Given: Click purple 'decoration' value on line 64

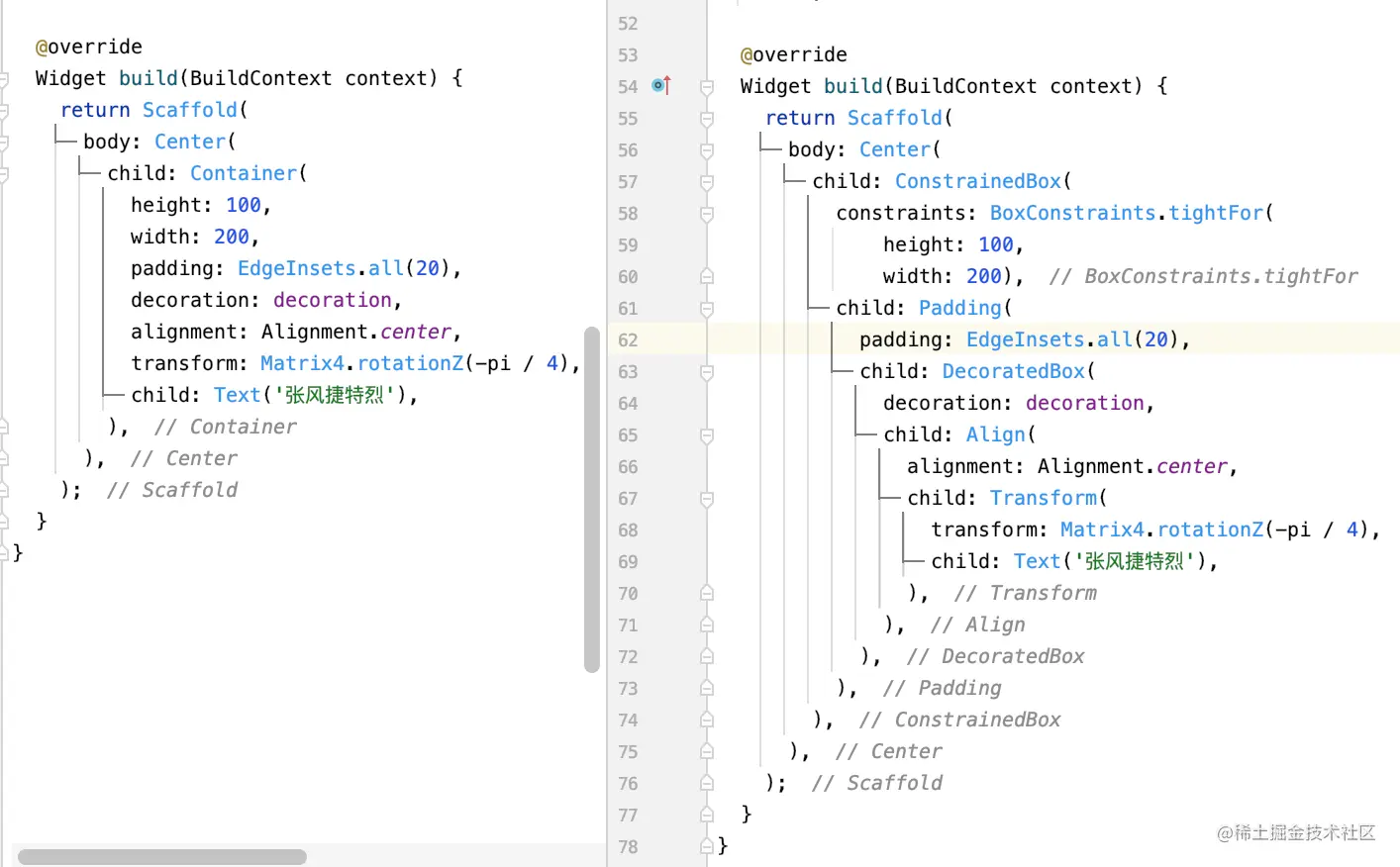Looking at the screenshot, I should (x=1085, y=403).
